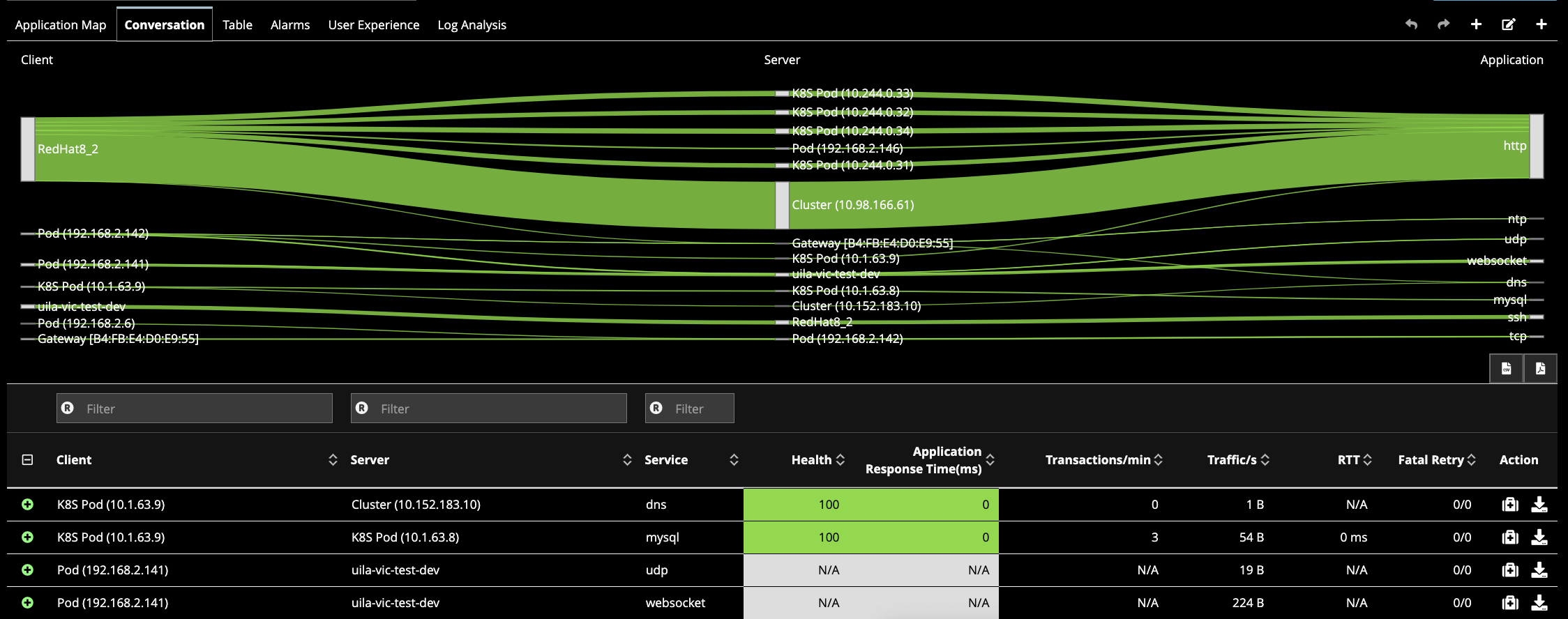Image resolution: width=1568 pixels, height=619 pixels.
Task: Switch to the Application Map tab
Action: [x=61, y=25]
